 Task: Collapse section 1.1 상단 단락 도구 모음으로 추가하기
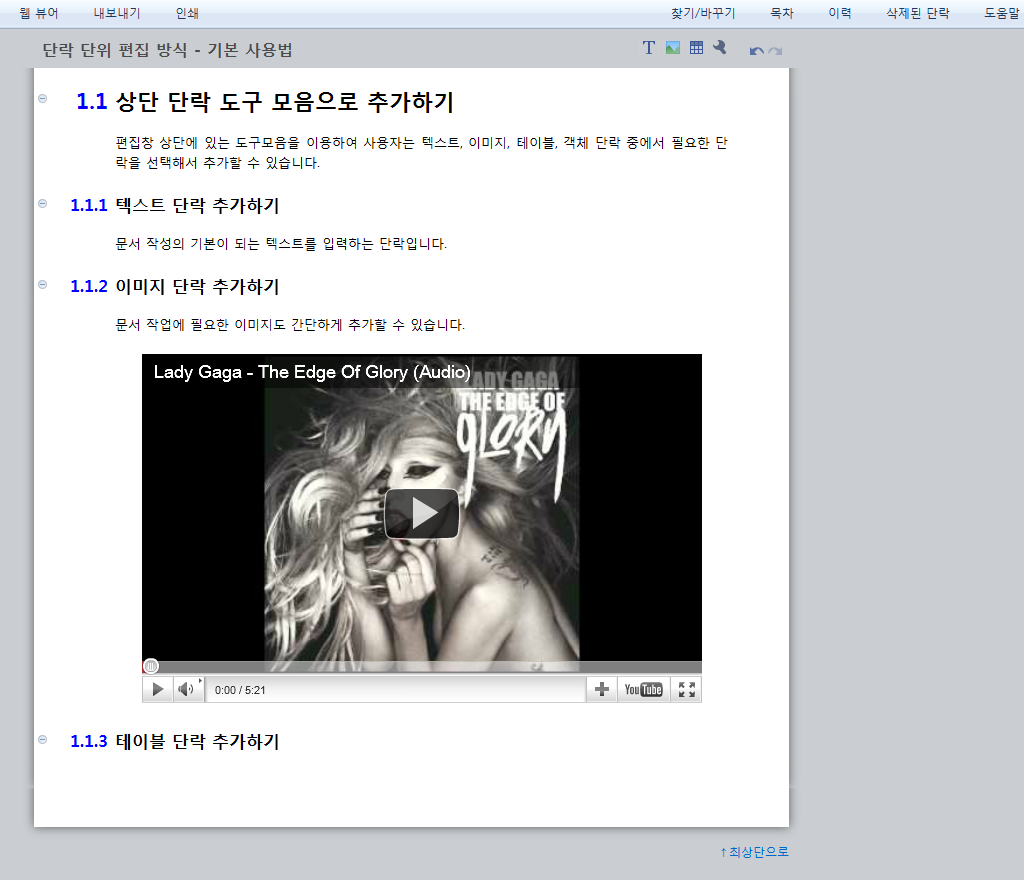tap(42, 99)
